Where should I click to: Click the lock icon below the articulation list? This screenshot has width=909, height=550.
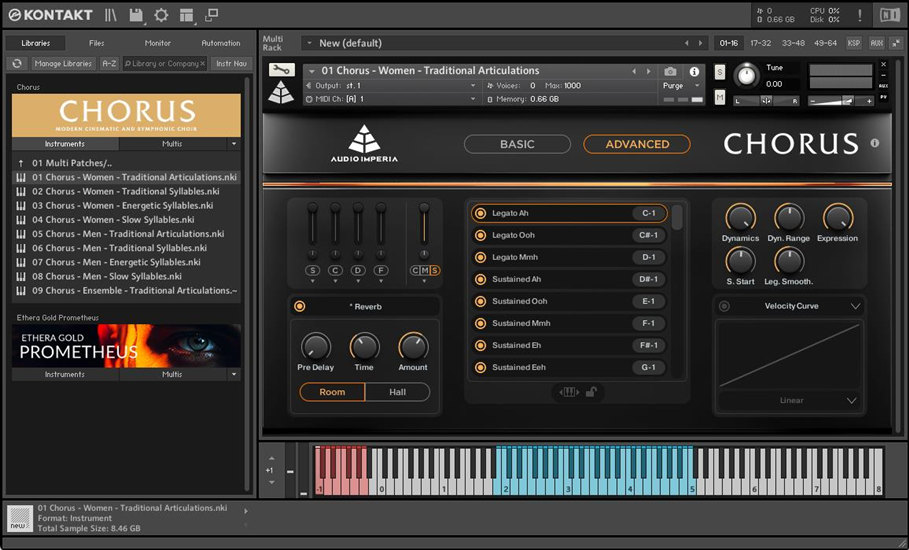(591, 392)
